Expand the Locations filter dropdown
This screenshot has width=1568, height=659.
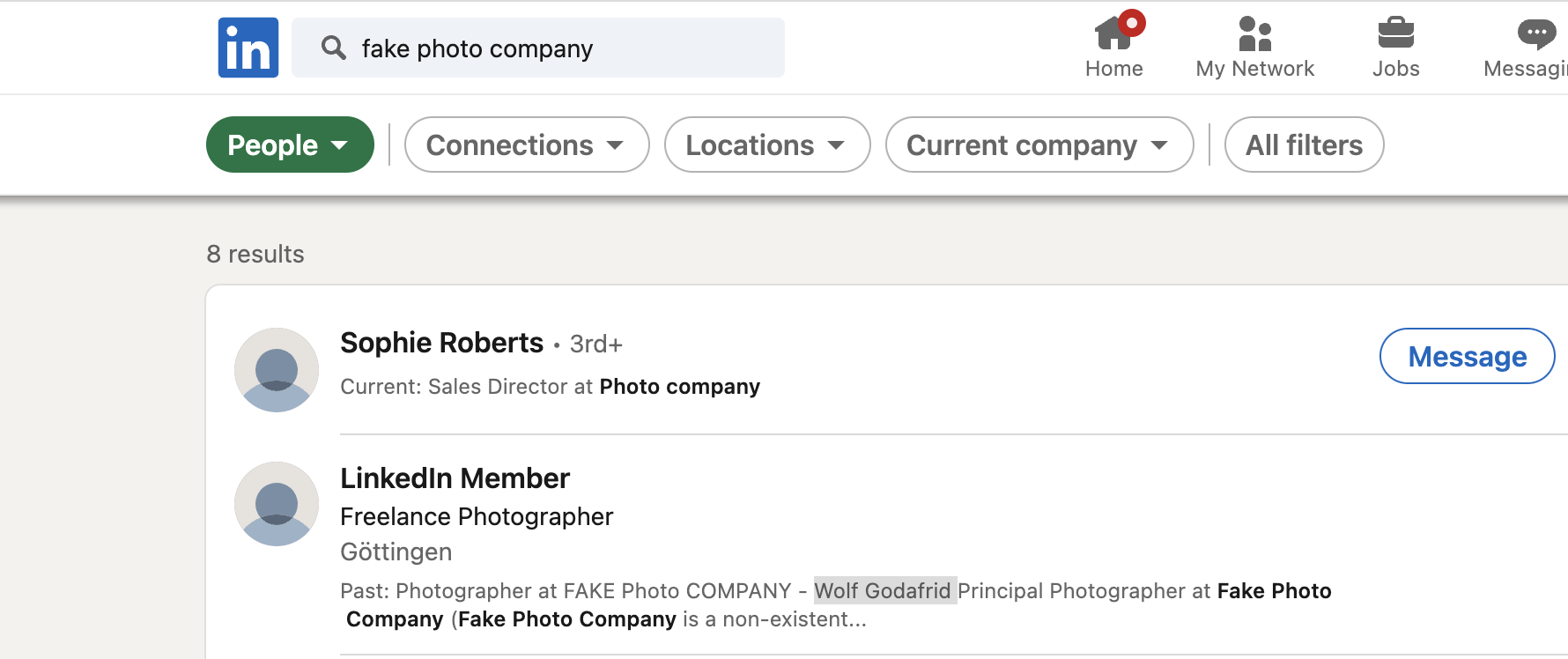(767, 144)
